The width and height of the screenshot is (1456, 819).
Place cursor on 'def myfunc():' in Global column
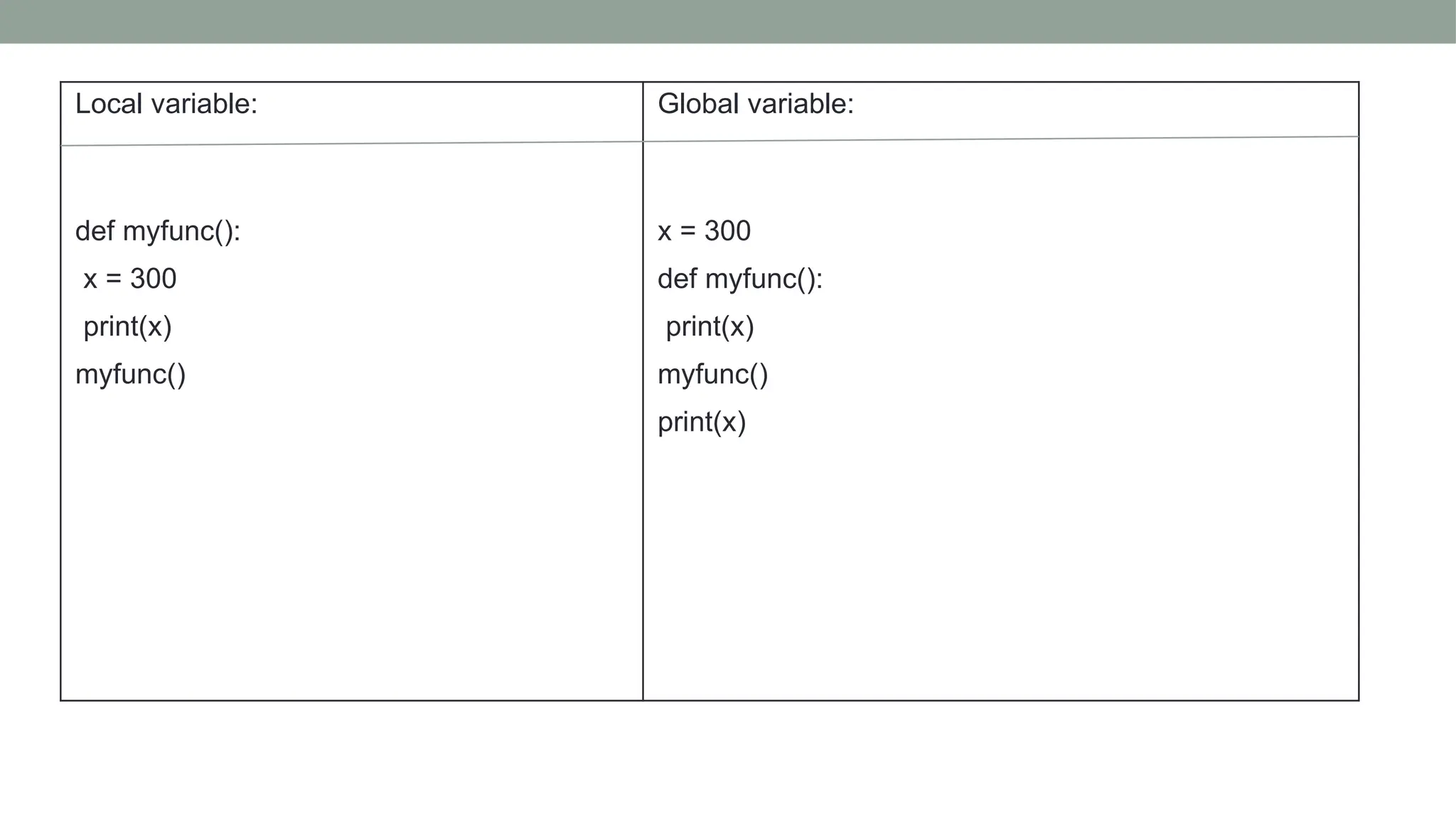[740, 279]
